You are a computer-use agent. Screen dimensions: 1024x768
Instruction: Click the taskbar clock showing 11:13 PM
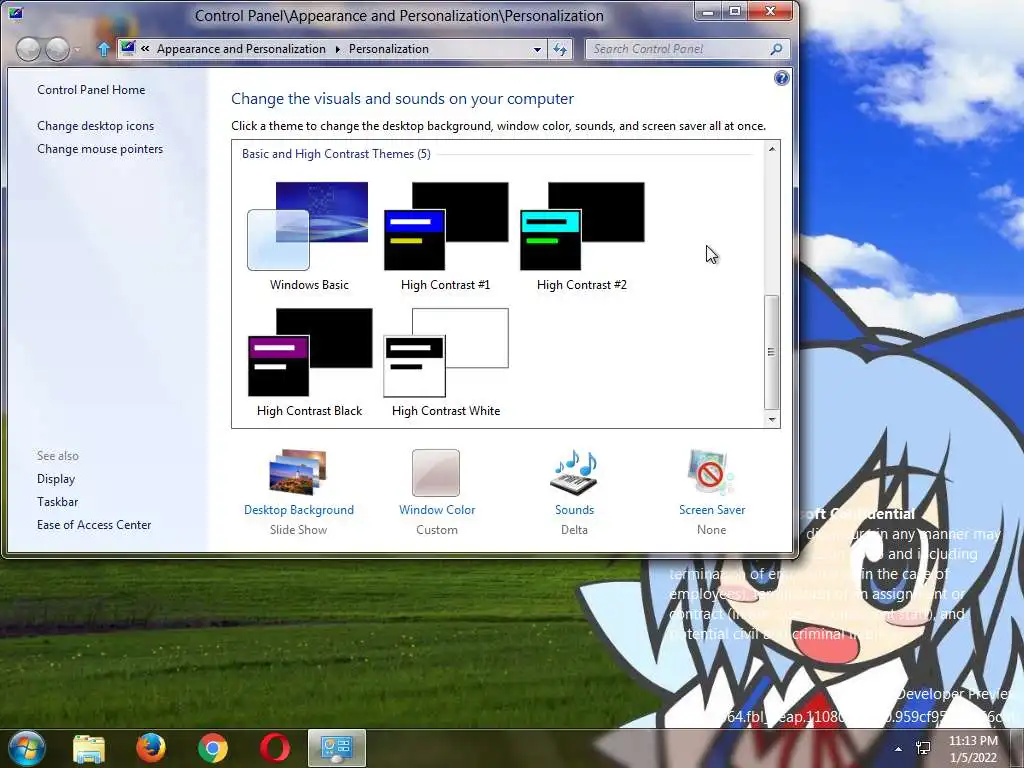point(973,749)
